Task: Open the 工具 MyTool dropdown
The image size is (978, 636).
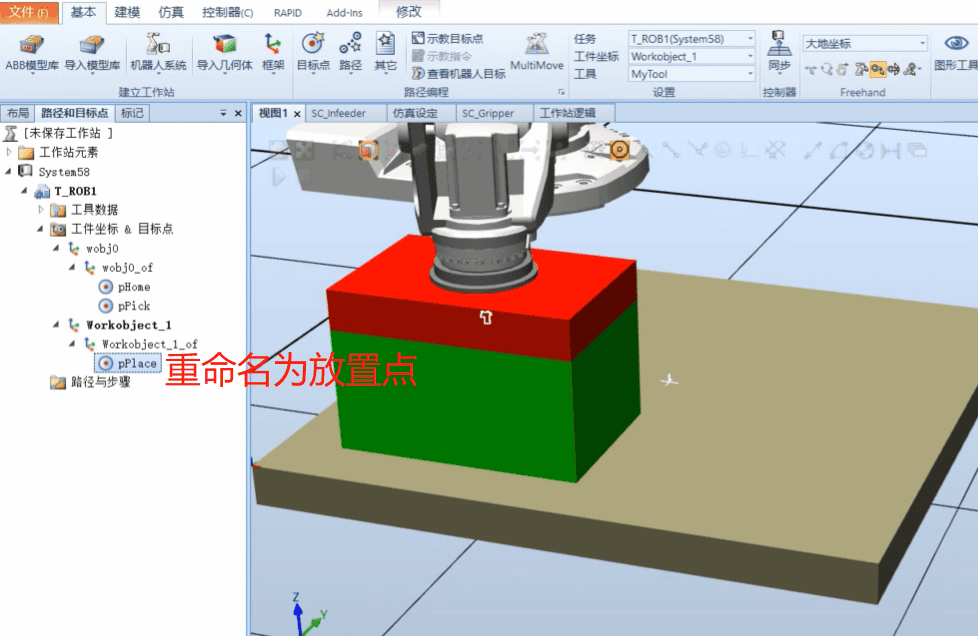Action: point(692,74)
